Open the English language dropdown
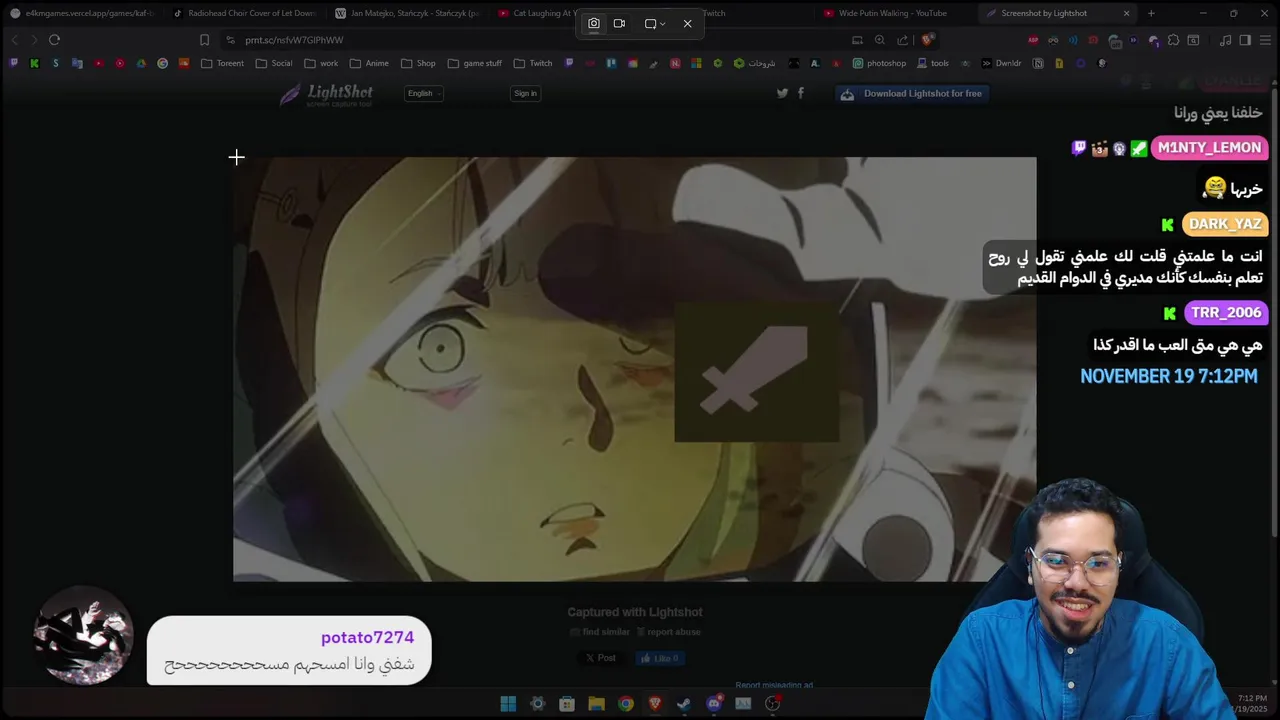This screenshot has width=1280, height=720. tap(424, 93)
